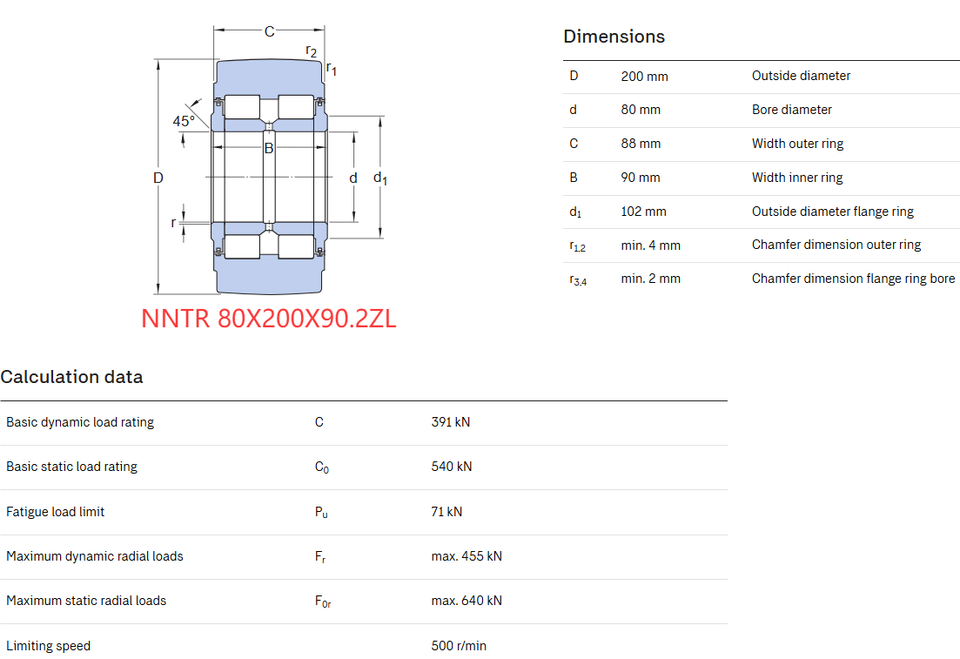Screen dimensions: 960x659
Task: Click the d1 symbol in the Dimensions table
Action: click(575, 212)
